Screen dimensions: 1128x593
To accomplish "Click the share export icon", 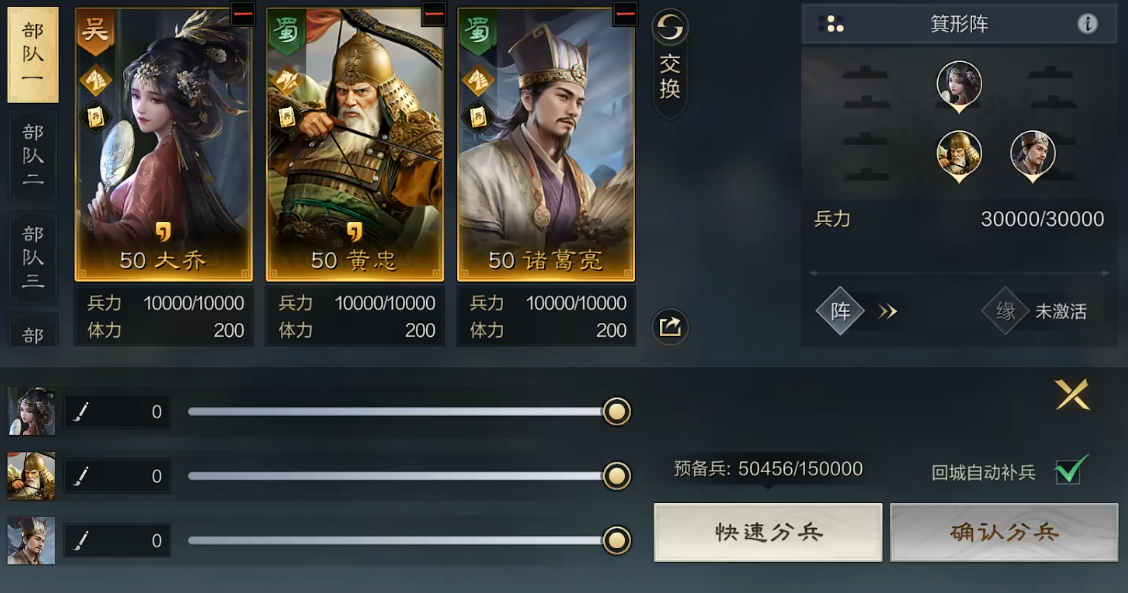I will click(670, 327).
